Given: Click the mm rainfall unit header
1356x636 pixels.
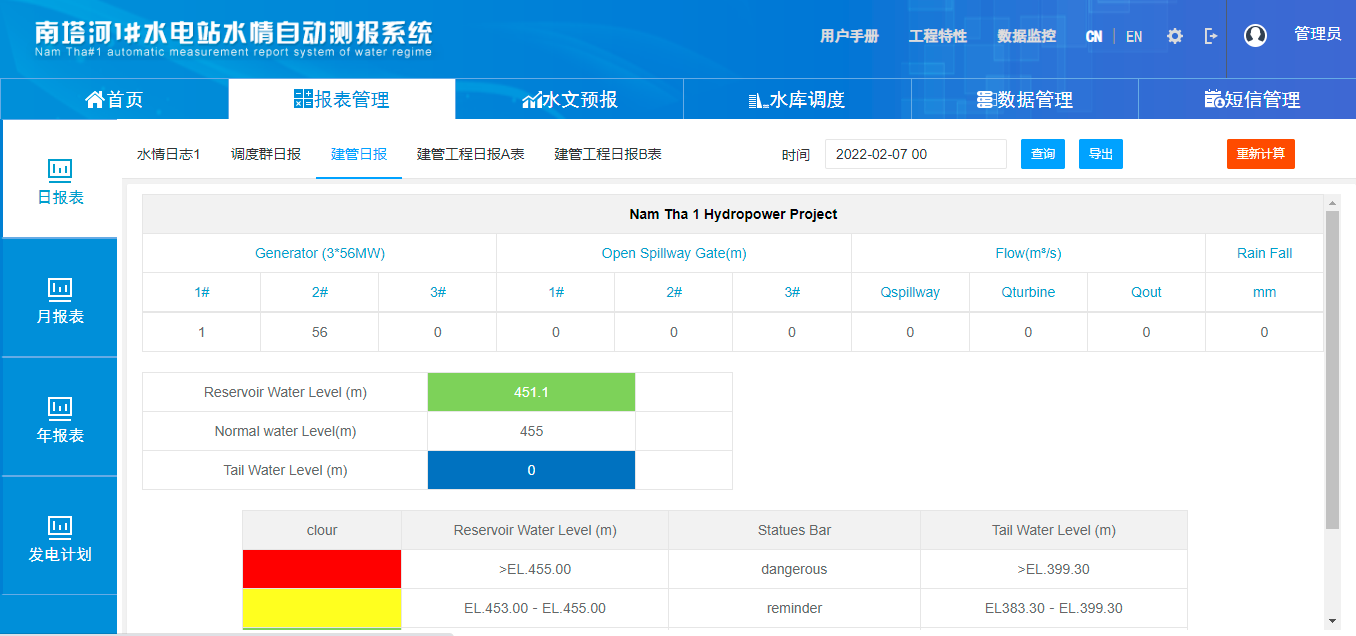Looking at the screenshot, I should tap(1265, 292).
